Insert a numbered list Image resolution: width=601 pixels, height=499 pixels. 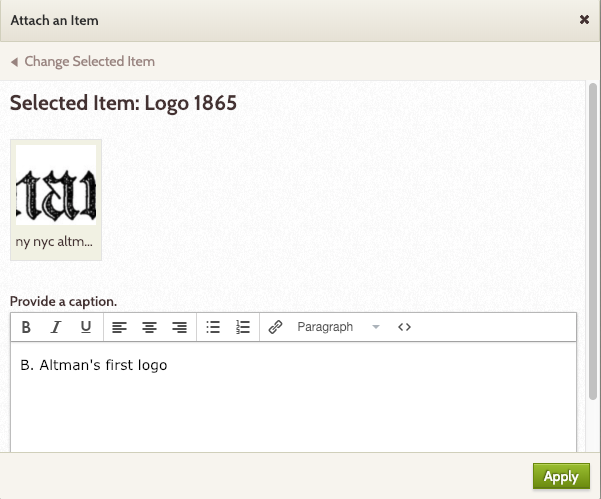click(x=243, y=327)
